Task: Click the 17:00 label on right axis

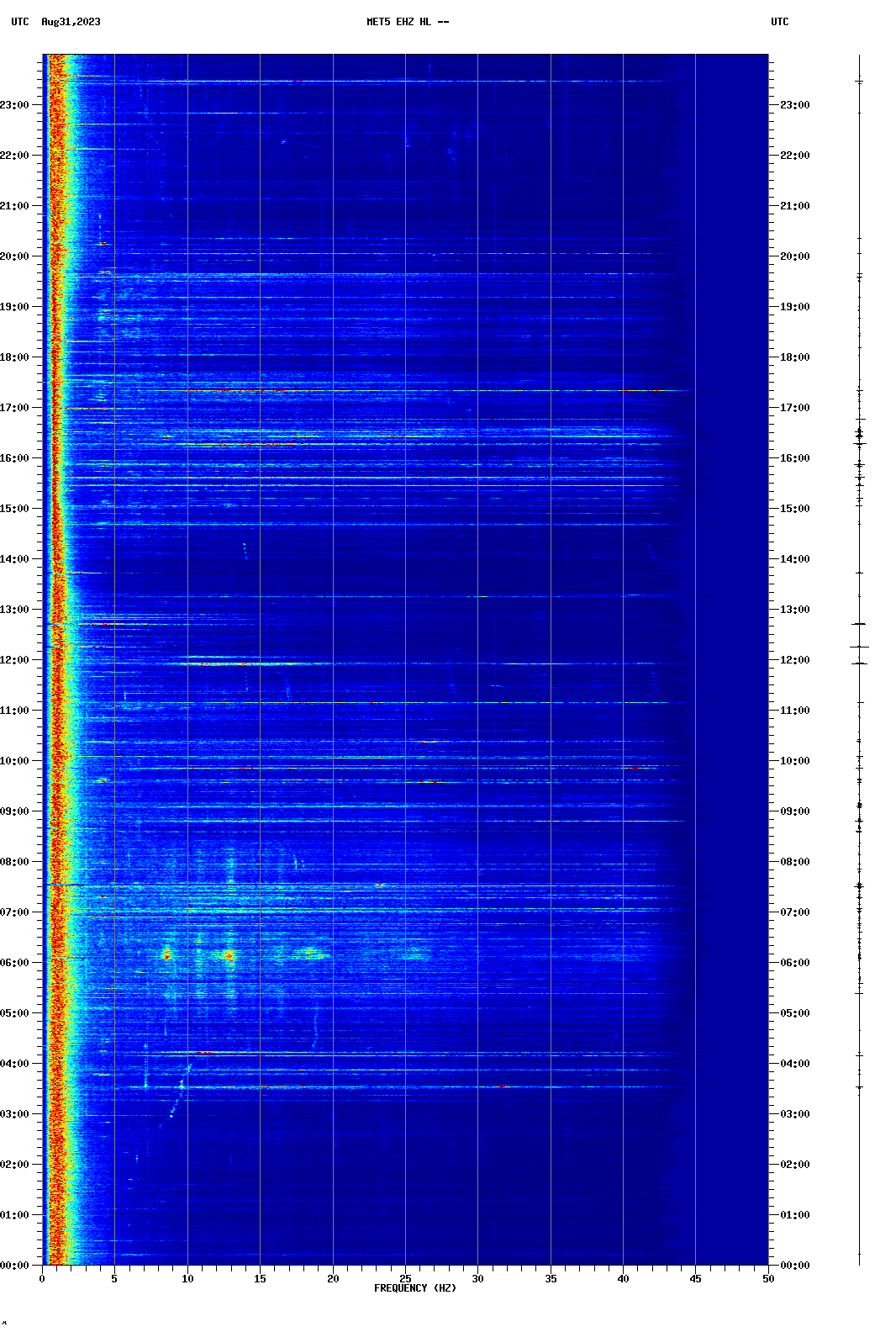Action: click(794, 408)
